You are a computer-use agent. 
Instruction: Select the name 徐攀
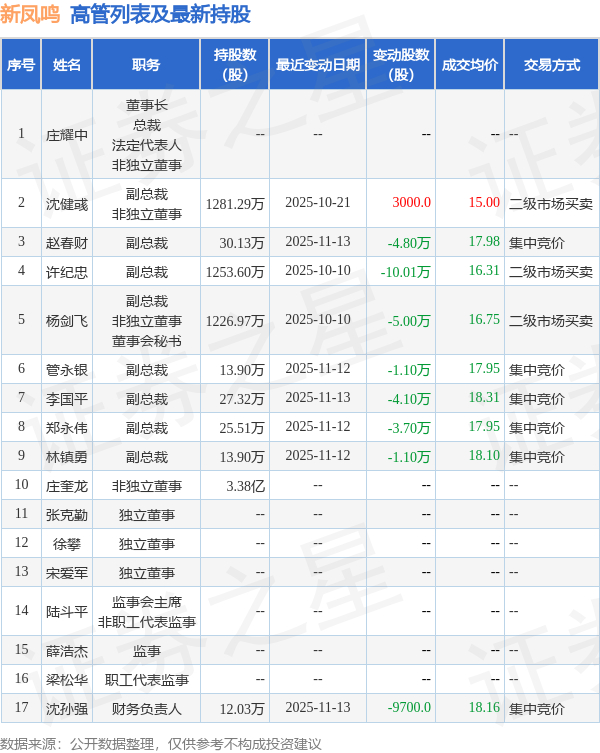click(67, 544)
